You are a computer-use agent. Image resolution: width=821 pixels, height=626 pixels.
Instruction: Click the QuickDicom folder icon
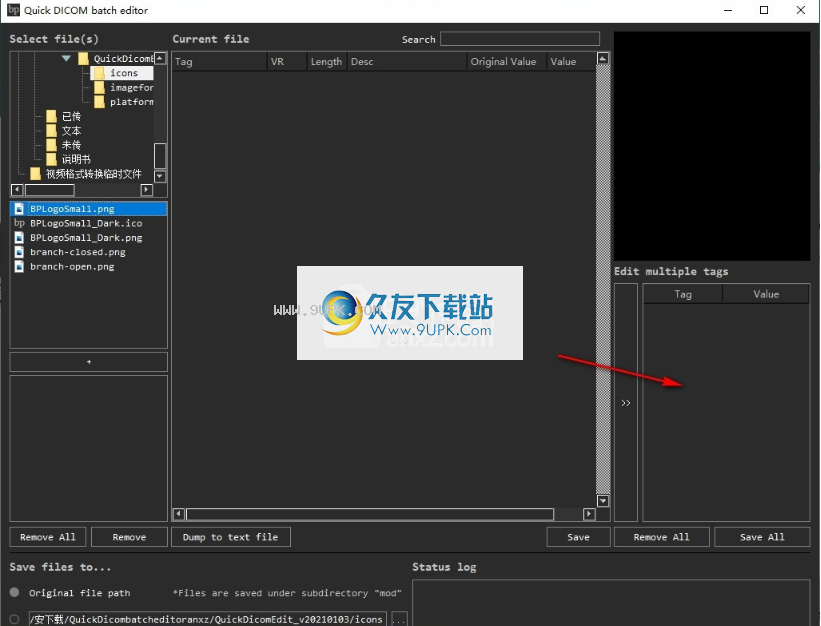pos(83,58)
